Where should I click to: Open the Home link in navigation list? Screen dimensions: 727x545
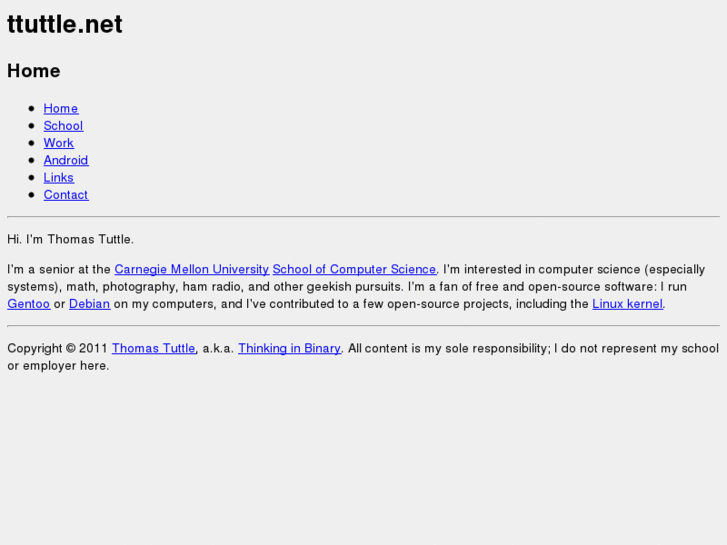coord(60,108)
